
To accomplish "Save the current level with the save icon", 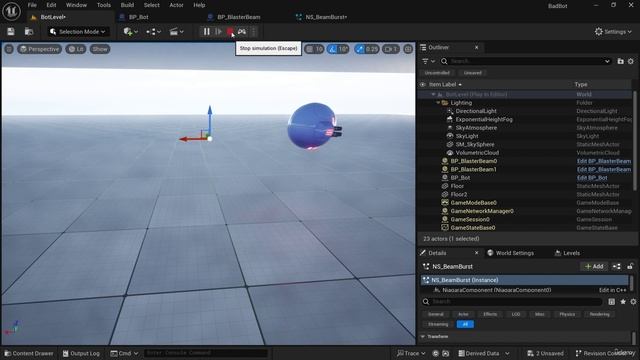I will point(11,31).
